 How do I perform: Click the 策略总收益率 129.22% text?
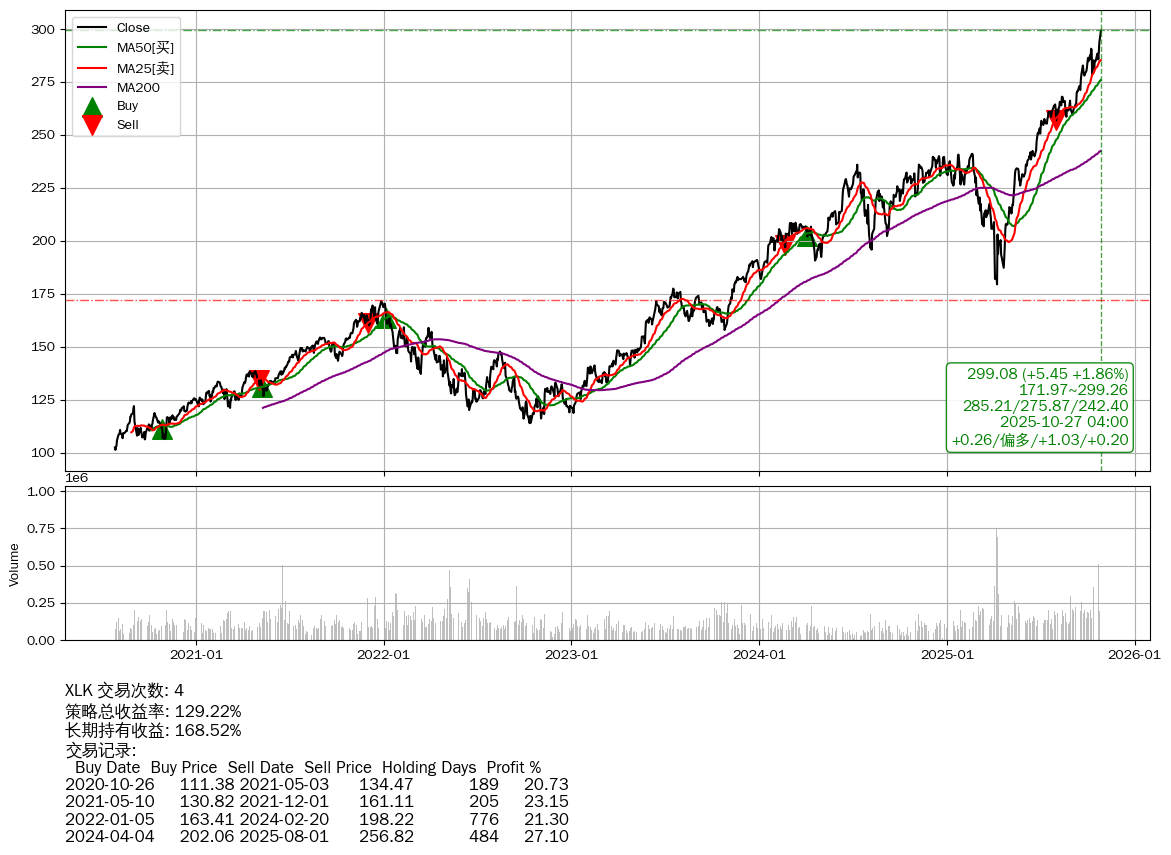pyautogui.click(x=153, y=711)
